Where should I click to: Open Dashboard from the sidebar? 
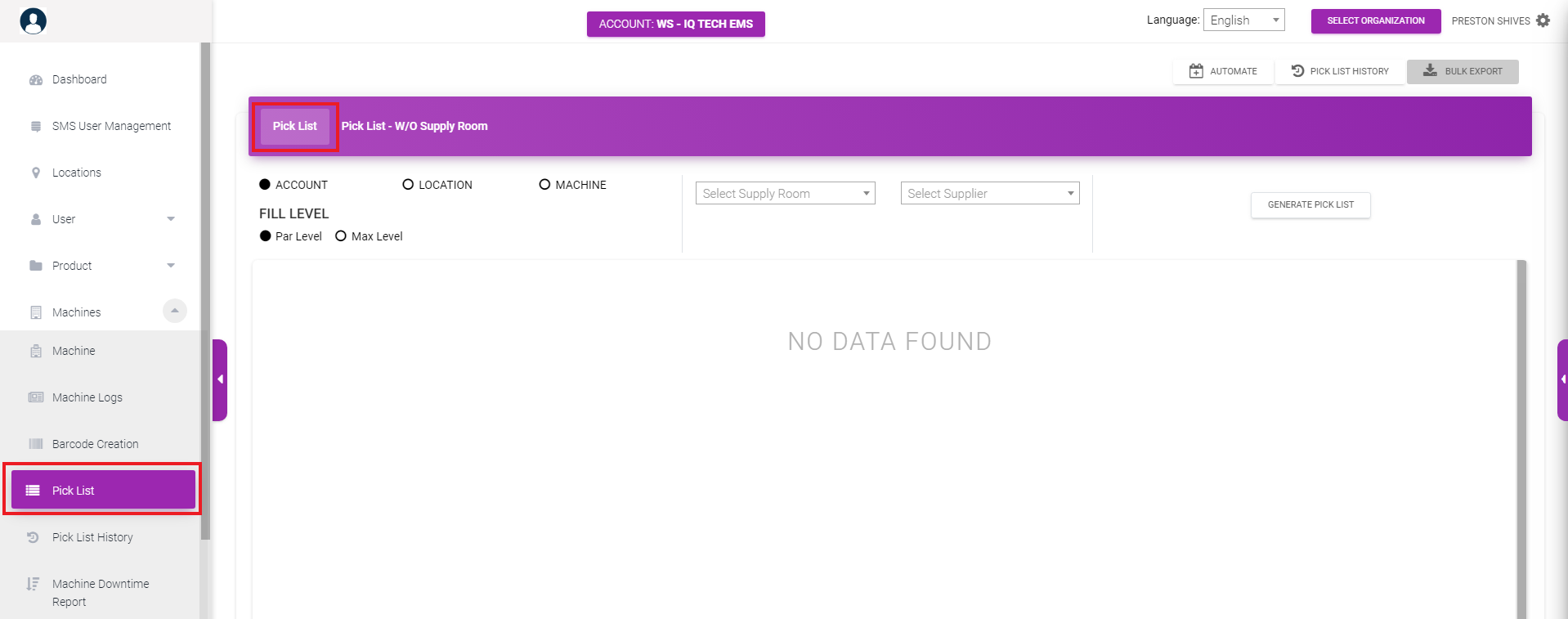click(79, 79)
